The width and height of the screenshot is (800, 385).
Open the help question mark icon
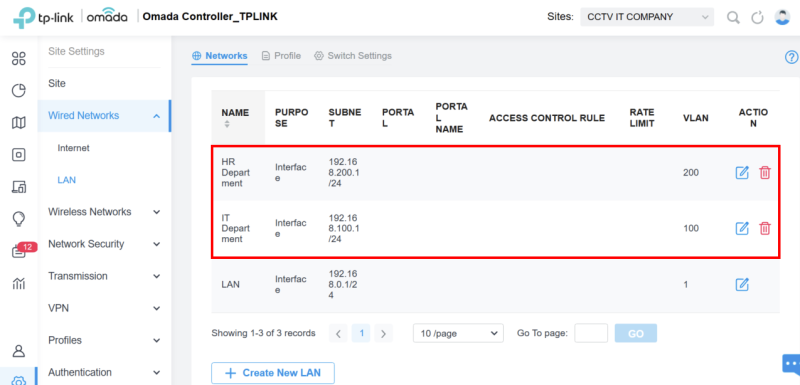791,57
